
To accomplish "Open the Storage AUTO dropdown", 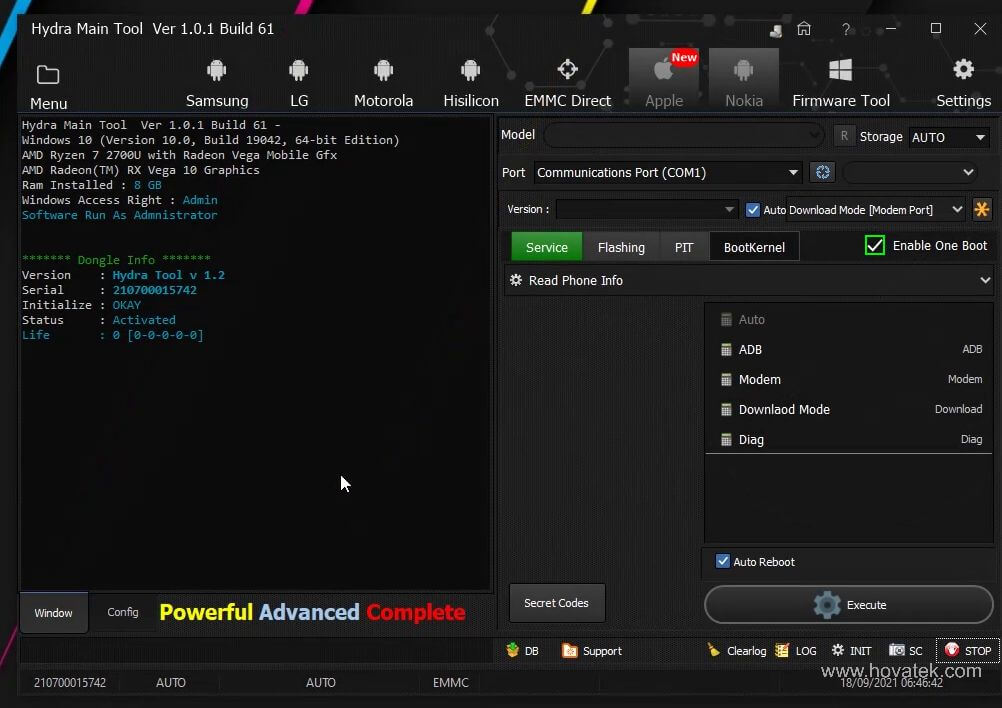I will click(948, 137).
